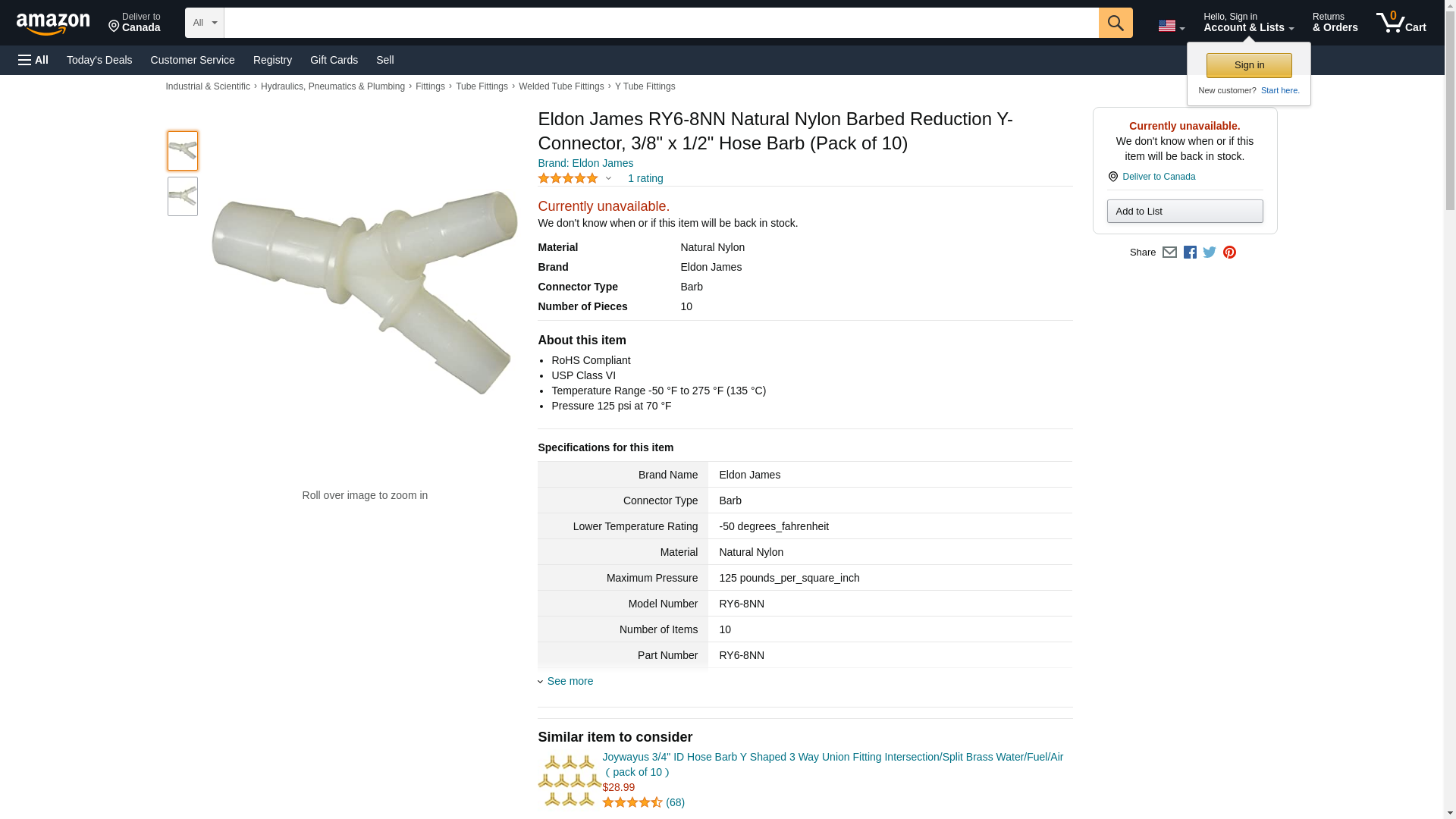Expand the star rating breakdown arrow
Viewport: 1456px width, 819px height.
[x=608, y=179]
